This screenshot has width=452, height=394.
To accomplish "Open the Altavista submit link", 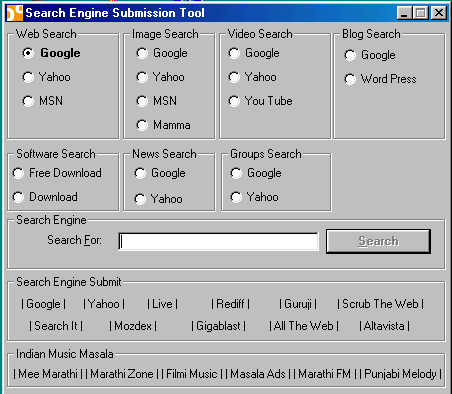I will tap(384, 326).
